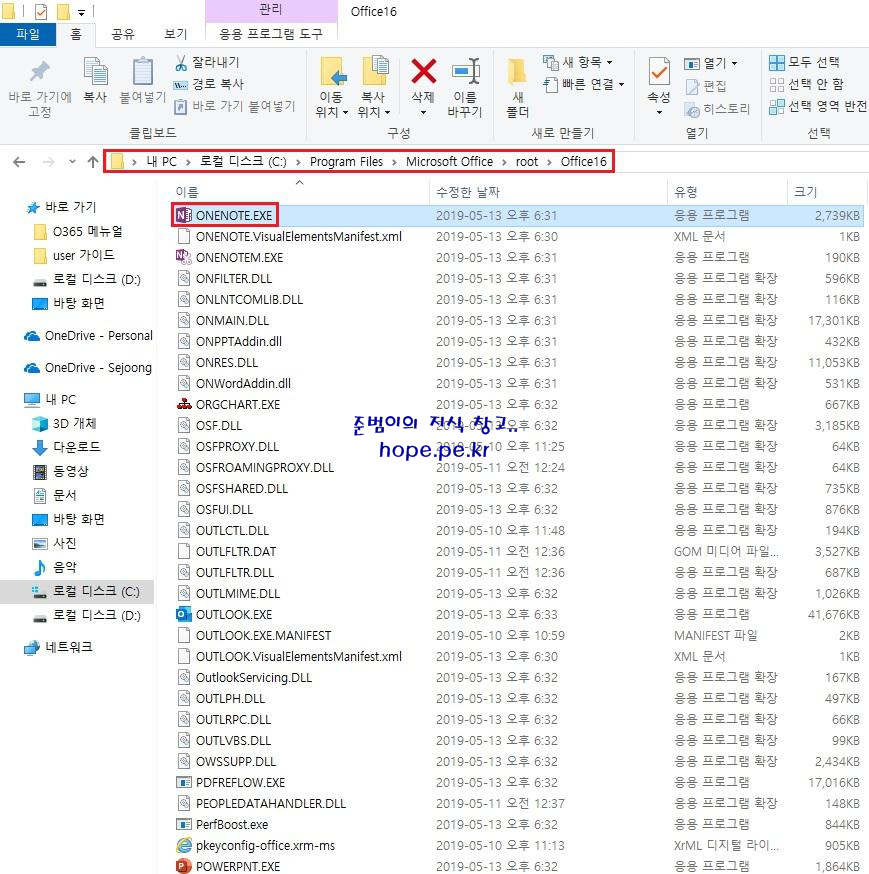
Task: Open 다운로드 in navigation pane
Action: click(76, 447)
